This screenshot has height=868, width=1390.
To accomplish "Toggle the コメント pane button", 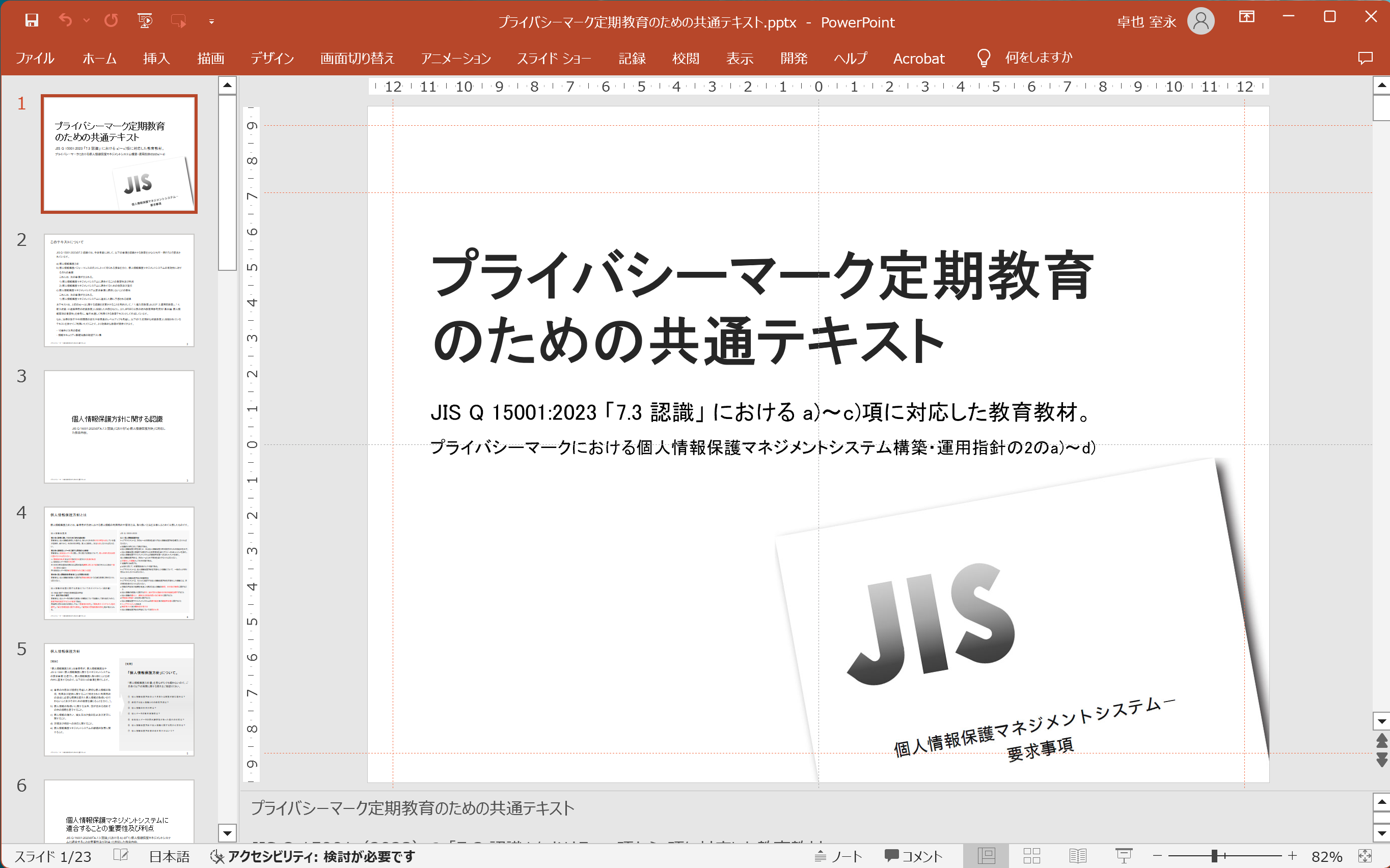I will [x=913, y=856].
